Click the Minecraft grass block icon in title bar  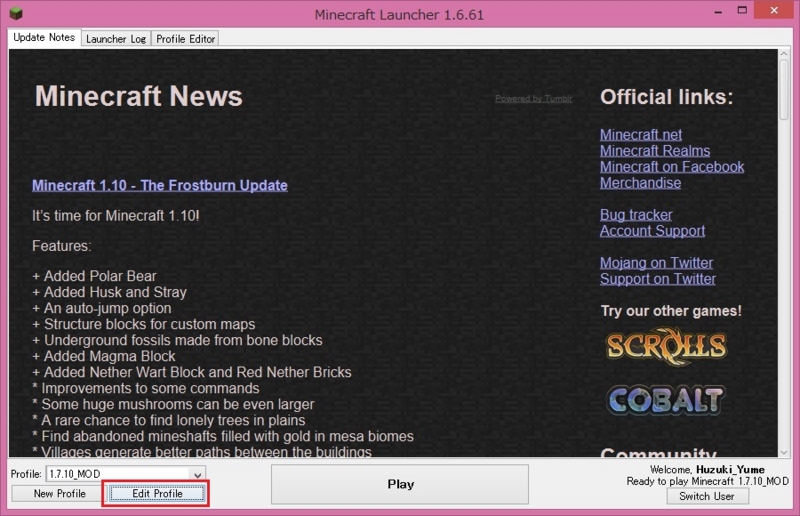coord(15,13)
